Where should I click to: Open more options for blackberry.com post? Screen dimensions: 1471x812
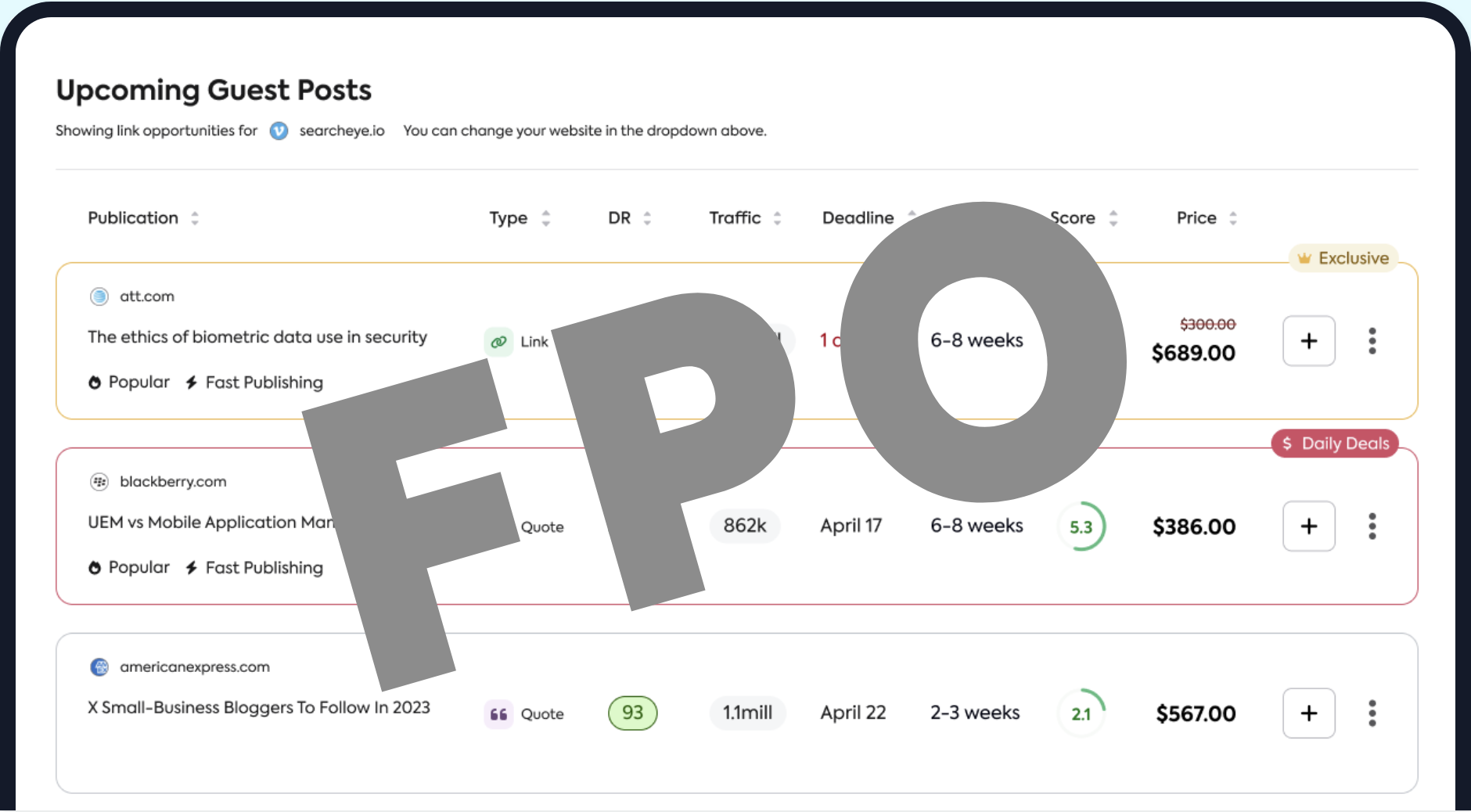(x=1372, y=526)
